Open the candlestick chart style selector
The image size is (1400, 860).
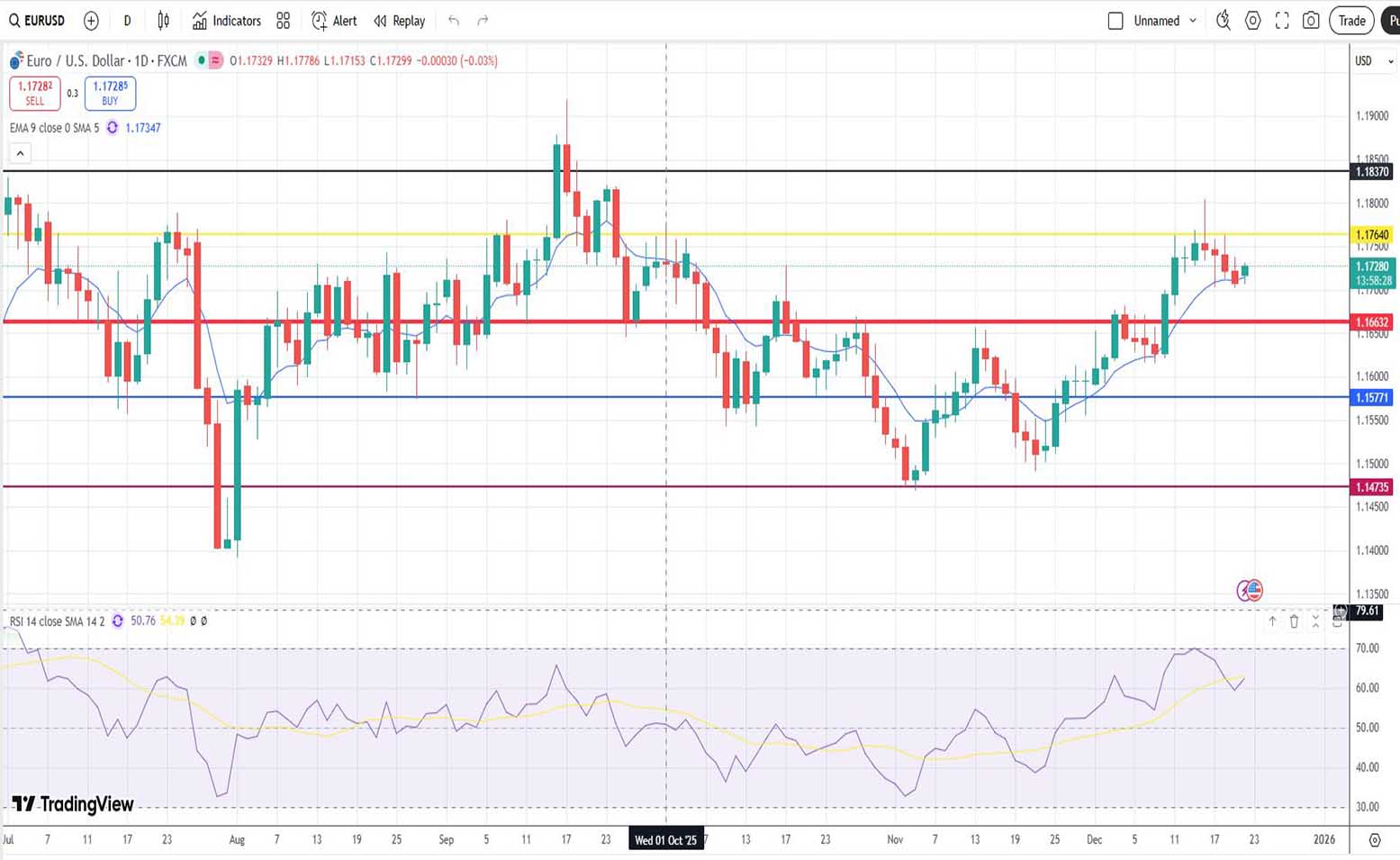[163, 21]
